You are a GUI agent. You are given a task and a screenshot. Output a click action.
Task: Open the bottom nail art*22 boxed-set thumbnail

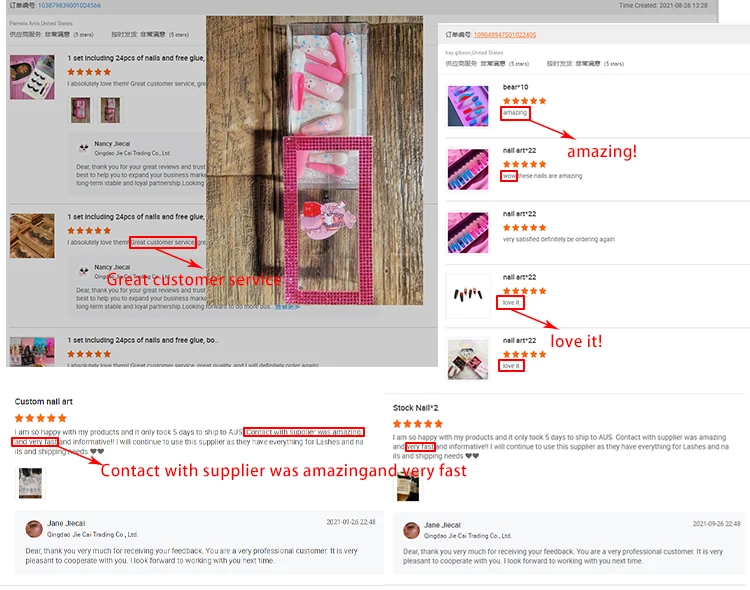pos(468,359)
